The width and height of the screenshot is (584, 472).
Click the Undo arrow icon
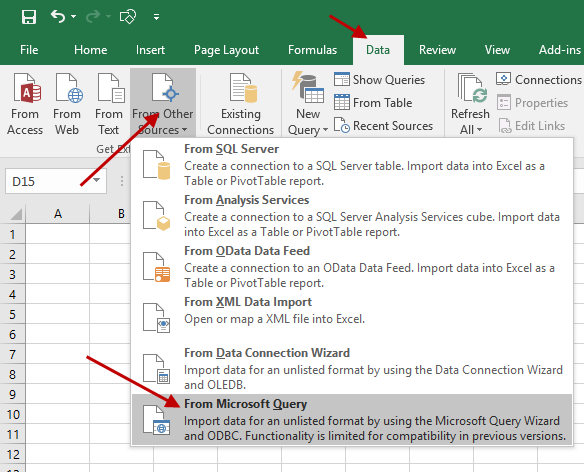(x=58, y=16)
